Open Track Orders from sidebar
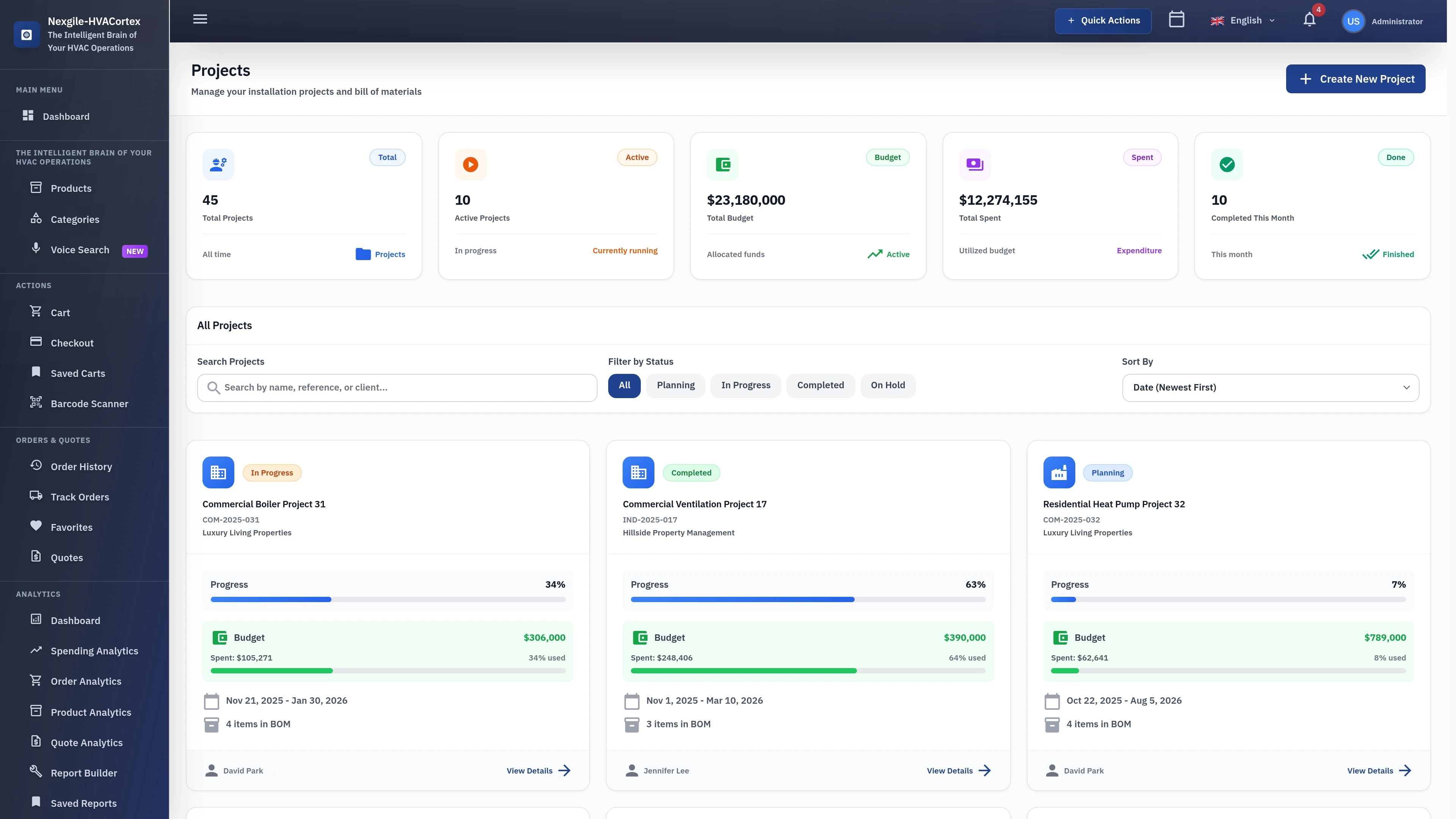The height and width of the screenshot is (819, 1456). 79,496
